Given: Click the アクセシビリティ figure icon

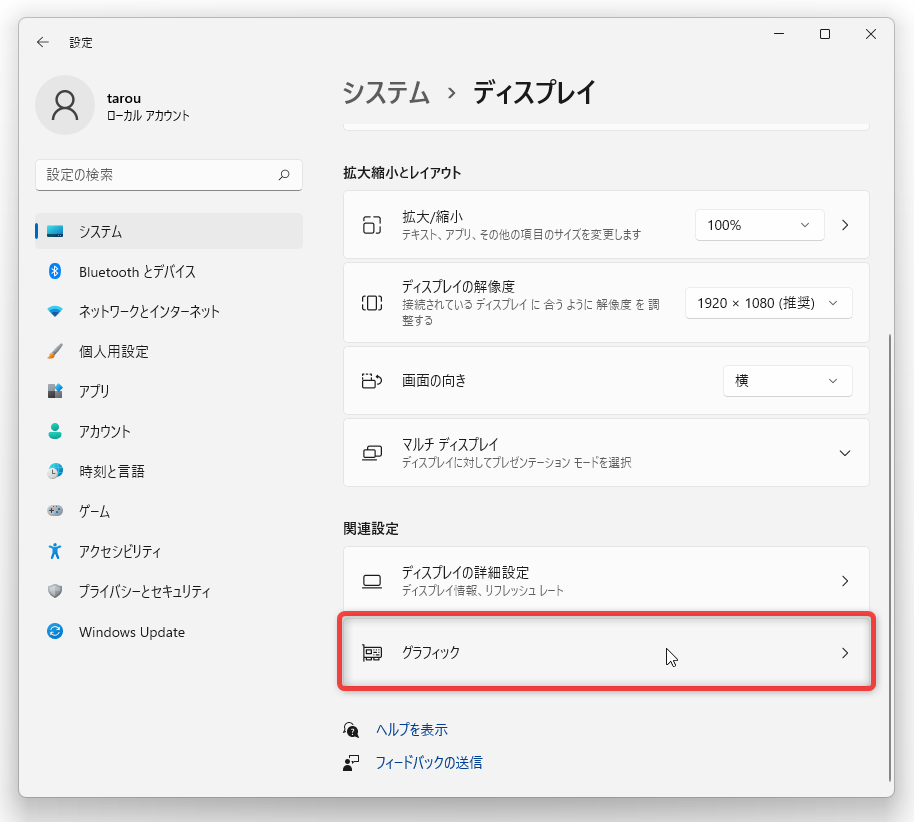Looking at the screenshot, I should [55, 551].
